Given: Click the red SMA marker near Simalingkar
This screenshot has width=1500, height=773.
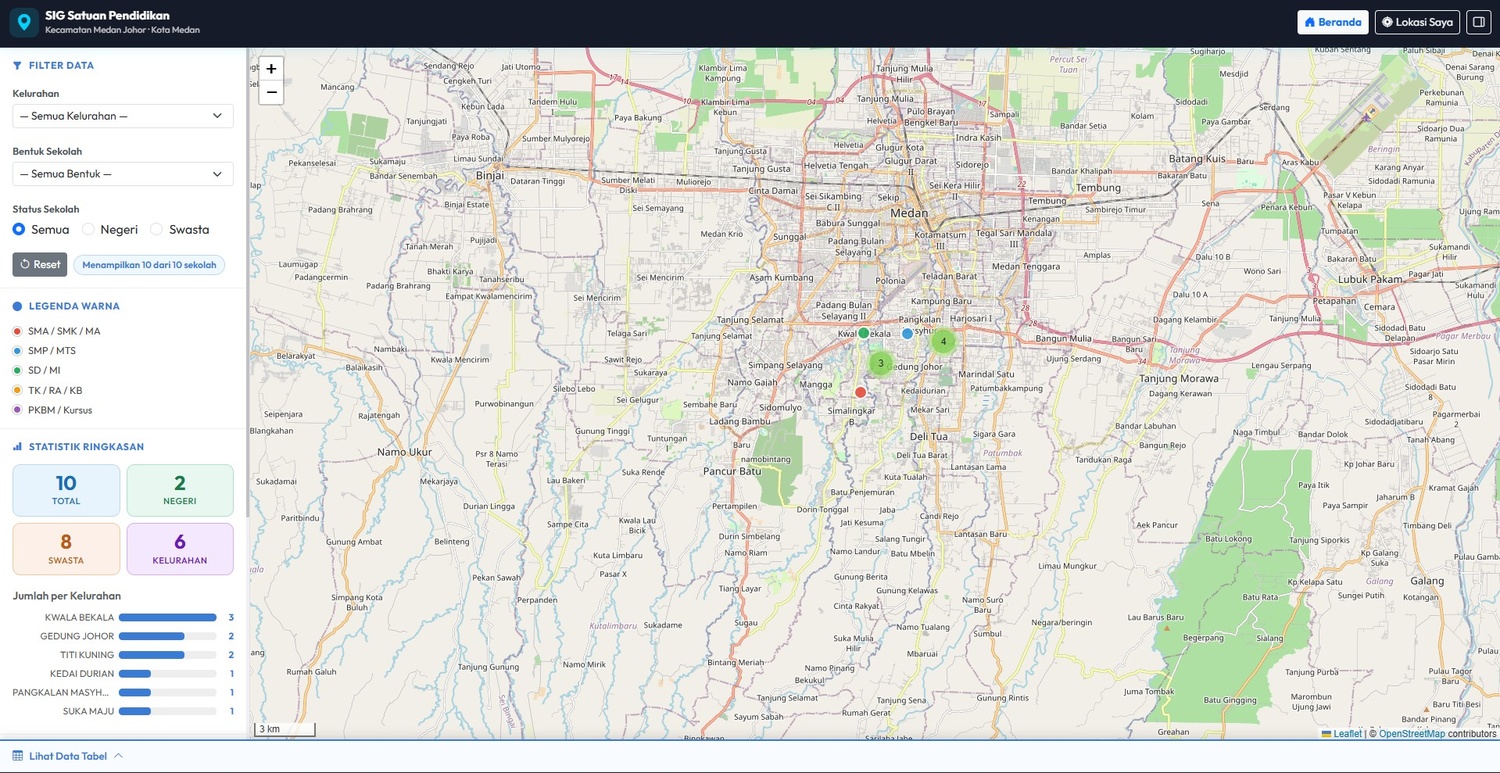Looking at the screenshot, I should [860, 392].
